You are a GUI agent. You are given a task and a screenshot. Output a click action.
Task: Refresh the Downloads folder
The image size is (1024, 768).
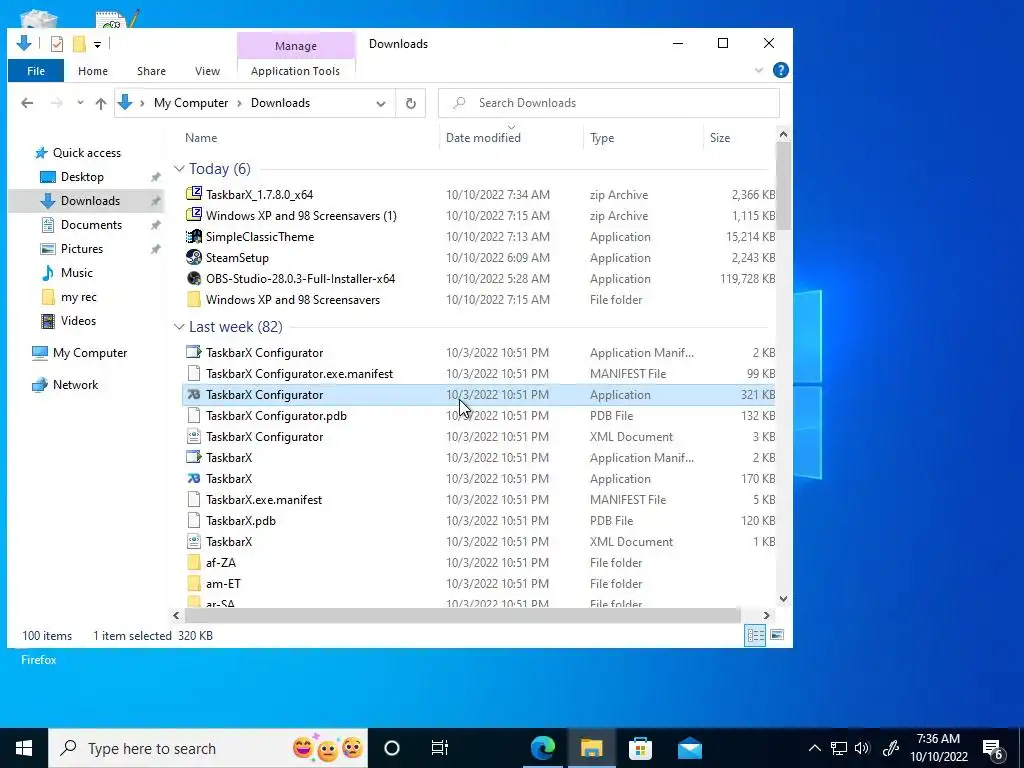point(411,103)
